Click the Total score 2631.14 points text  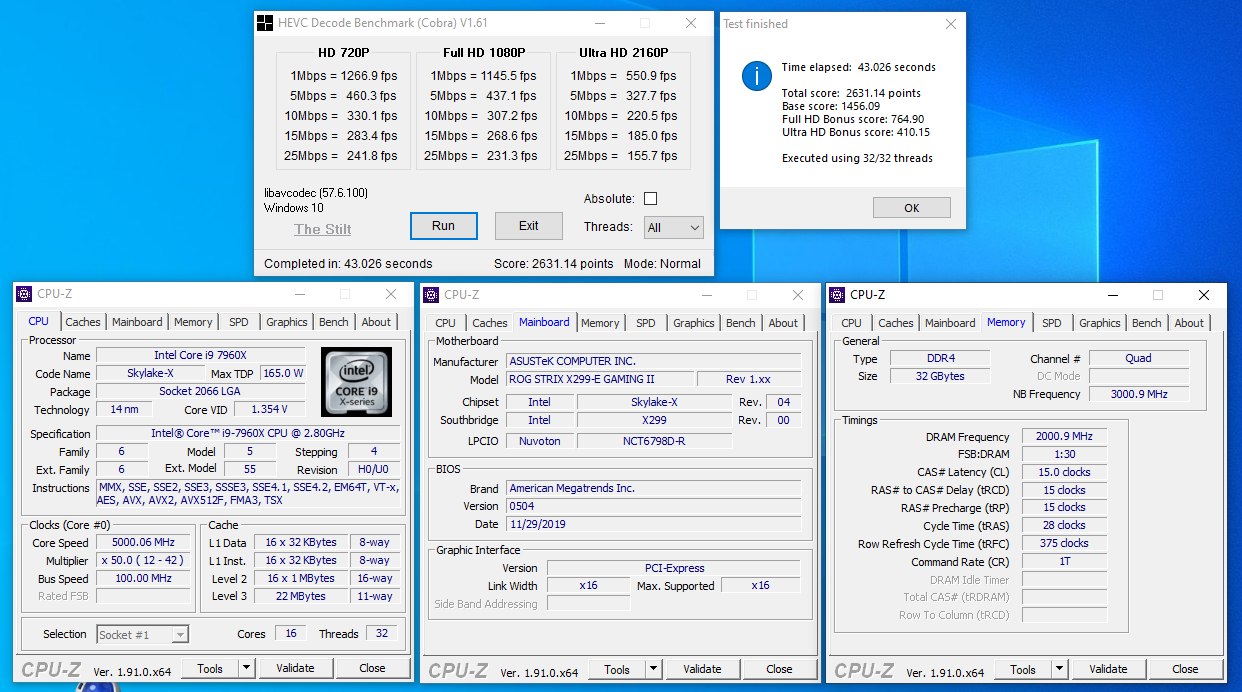coord(851,93)
